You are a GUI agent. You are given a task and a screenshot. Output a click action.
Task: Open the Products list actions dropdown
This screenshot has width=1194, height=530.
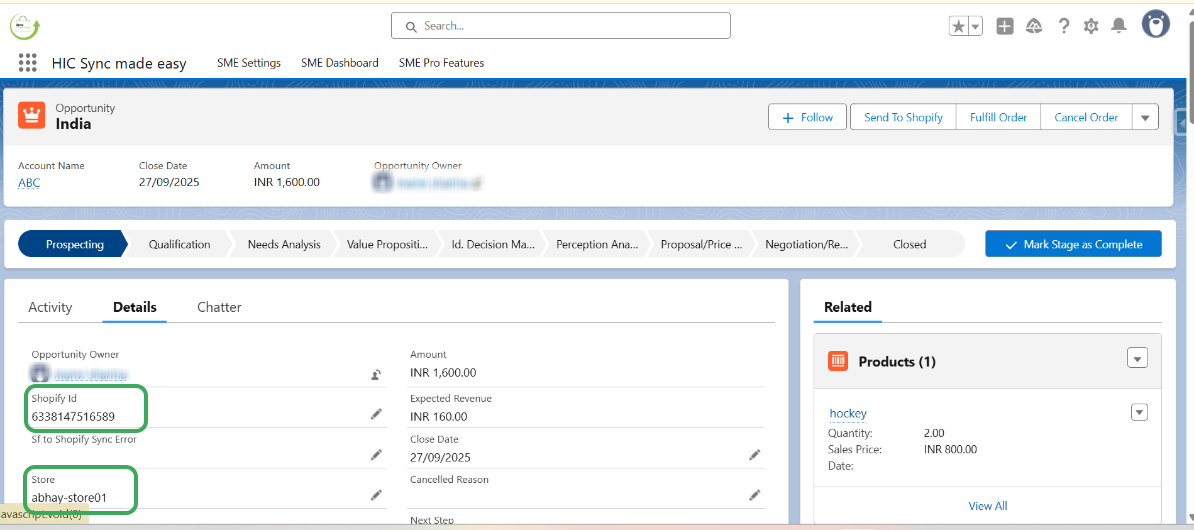(x=1137, y=358)
